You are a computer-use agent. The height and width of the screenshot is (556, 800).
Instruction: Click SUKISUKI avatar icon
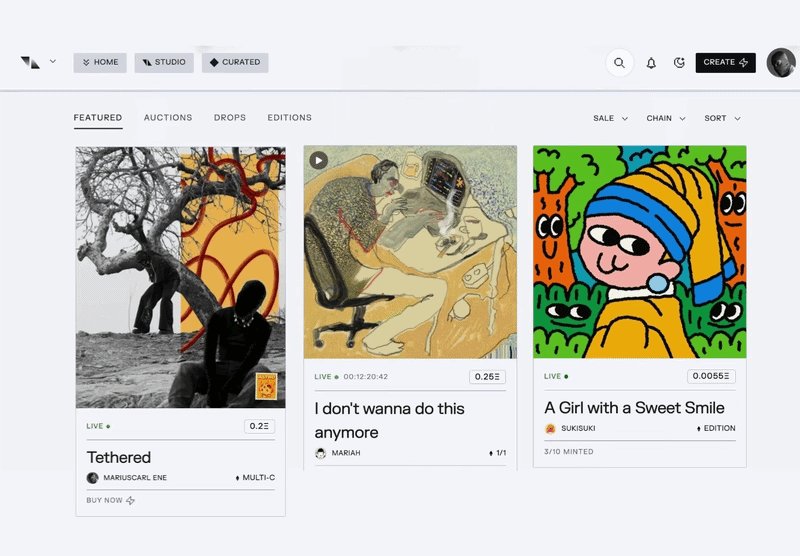point(550,428)
